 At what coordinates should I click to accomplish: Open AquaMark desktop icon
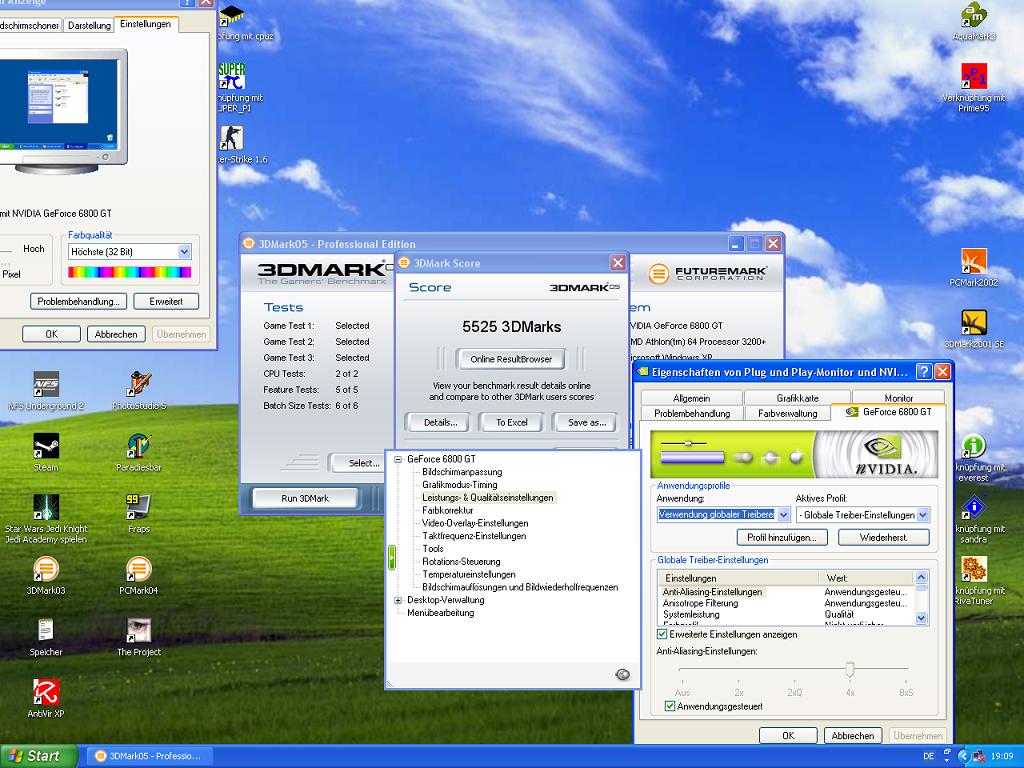pyautogui.click(x=974, y=15)
